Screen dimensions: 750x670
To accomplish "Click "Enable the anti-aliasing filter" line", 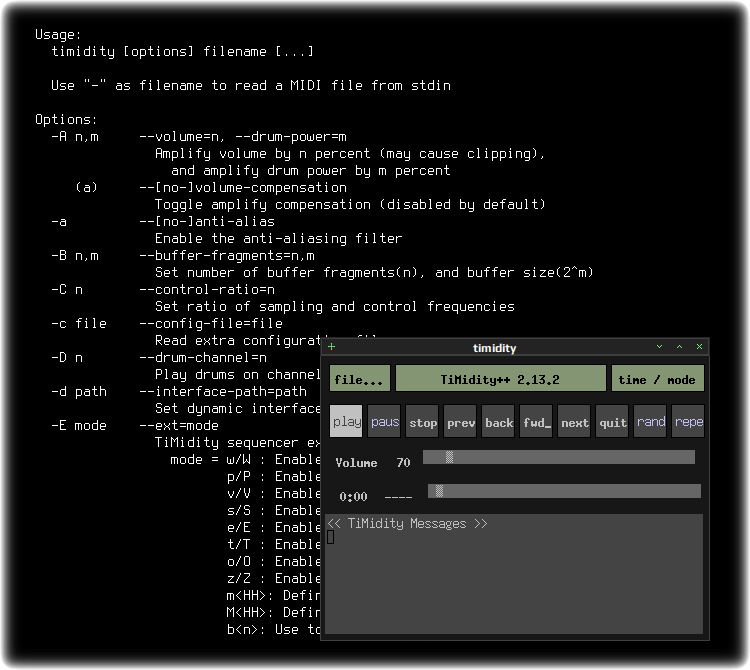I will (x=279, y=239).
